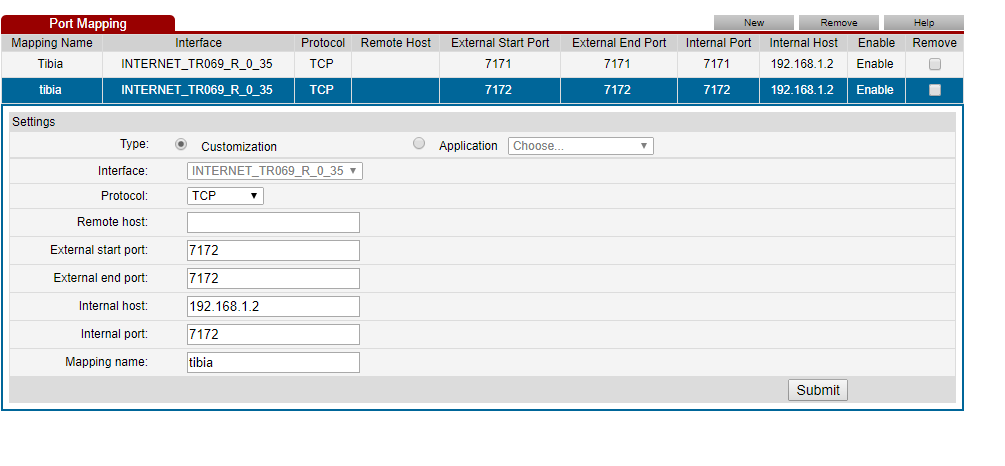Screen dimensions: 1005x466
Task: Open the Interface dropdown in settings
Action: [x=274, y=171]
